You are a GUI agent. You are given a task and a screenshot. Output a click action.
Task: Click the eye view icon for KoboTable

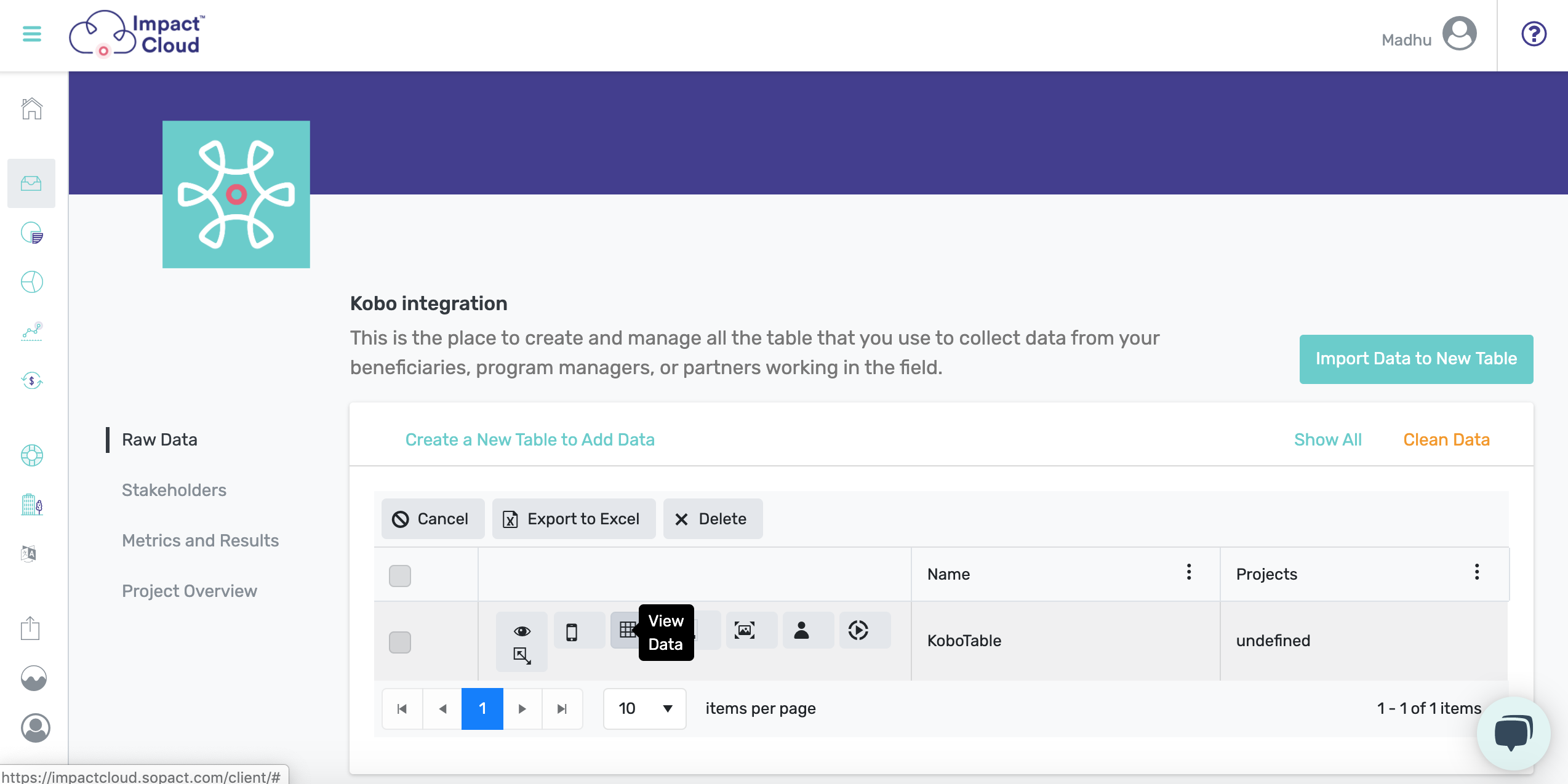(522, 631)
